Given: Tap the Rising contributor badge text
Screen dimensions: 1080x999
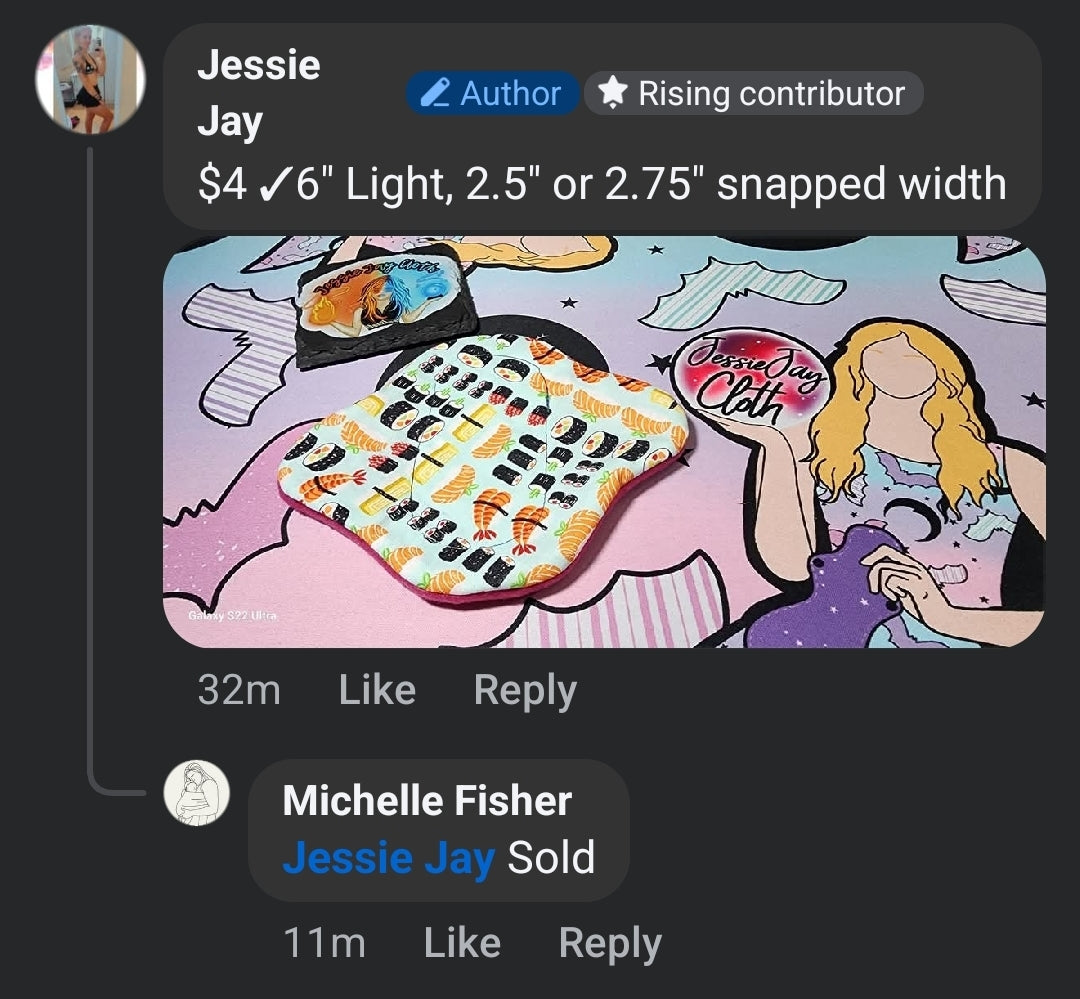Looking at the screenshot, I should click(771, 93).
